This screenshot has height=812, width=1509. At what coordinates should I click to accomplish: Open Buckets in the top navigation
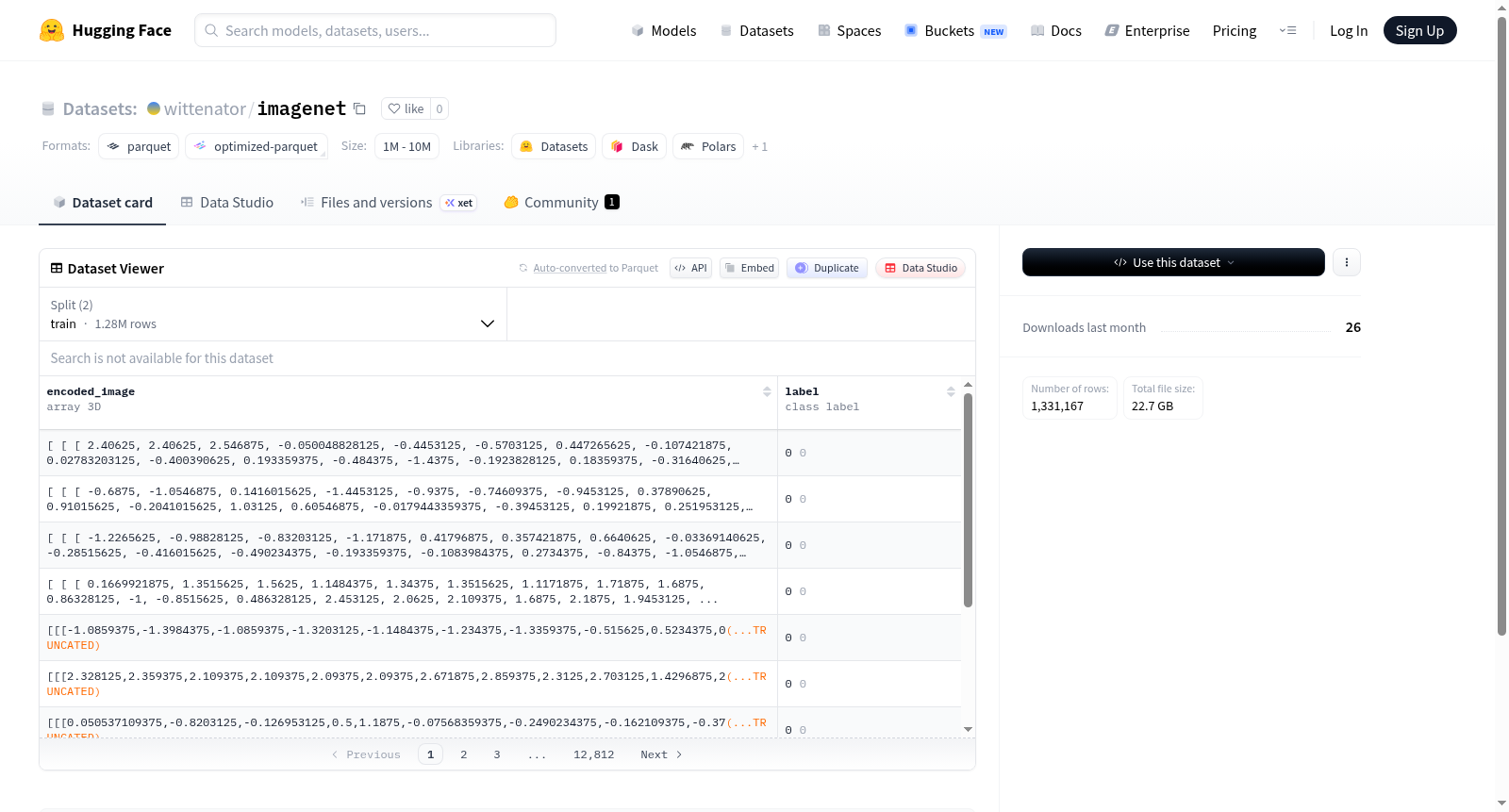[x=956, y=30]
